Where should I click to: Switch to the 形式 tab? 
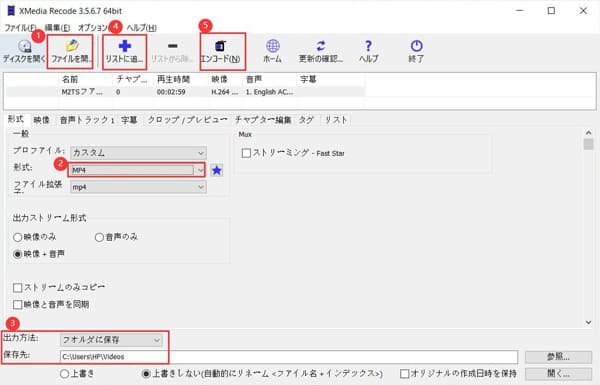[16, 119]
